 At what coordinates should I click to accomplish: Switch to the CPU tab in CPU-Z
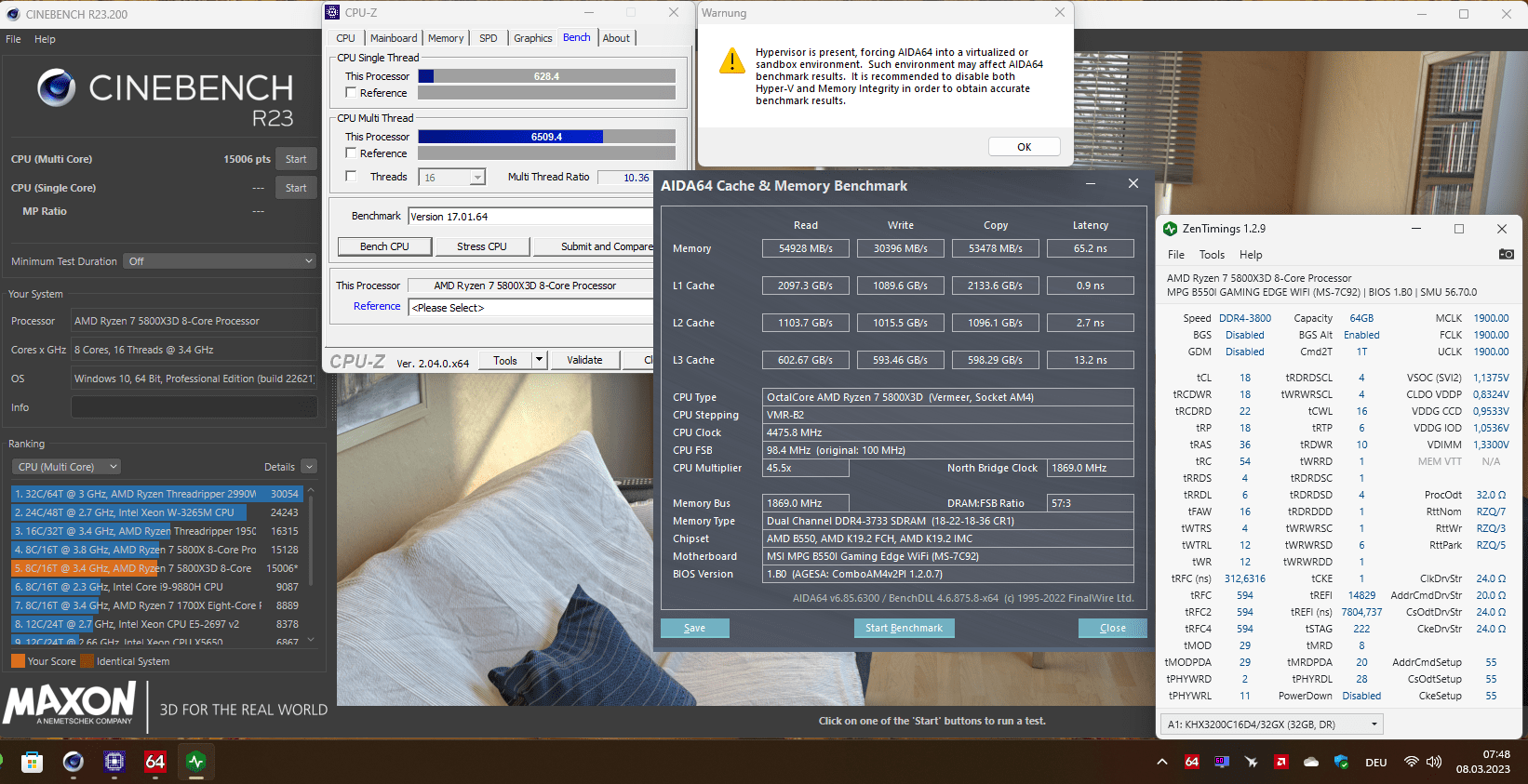coord(345,38)
